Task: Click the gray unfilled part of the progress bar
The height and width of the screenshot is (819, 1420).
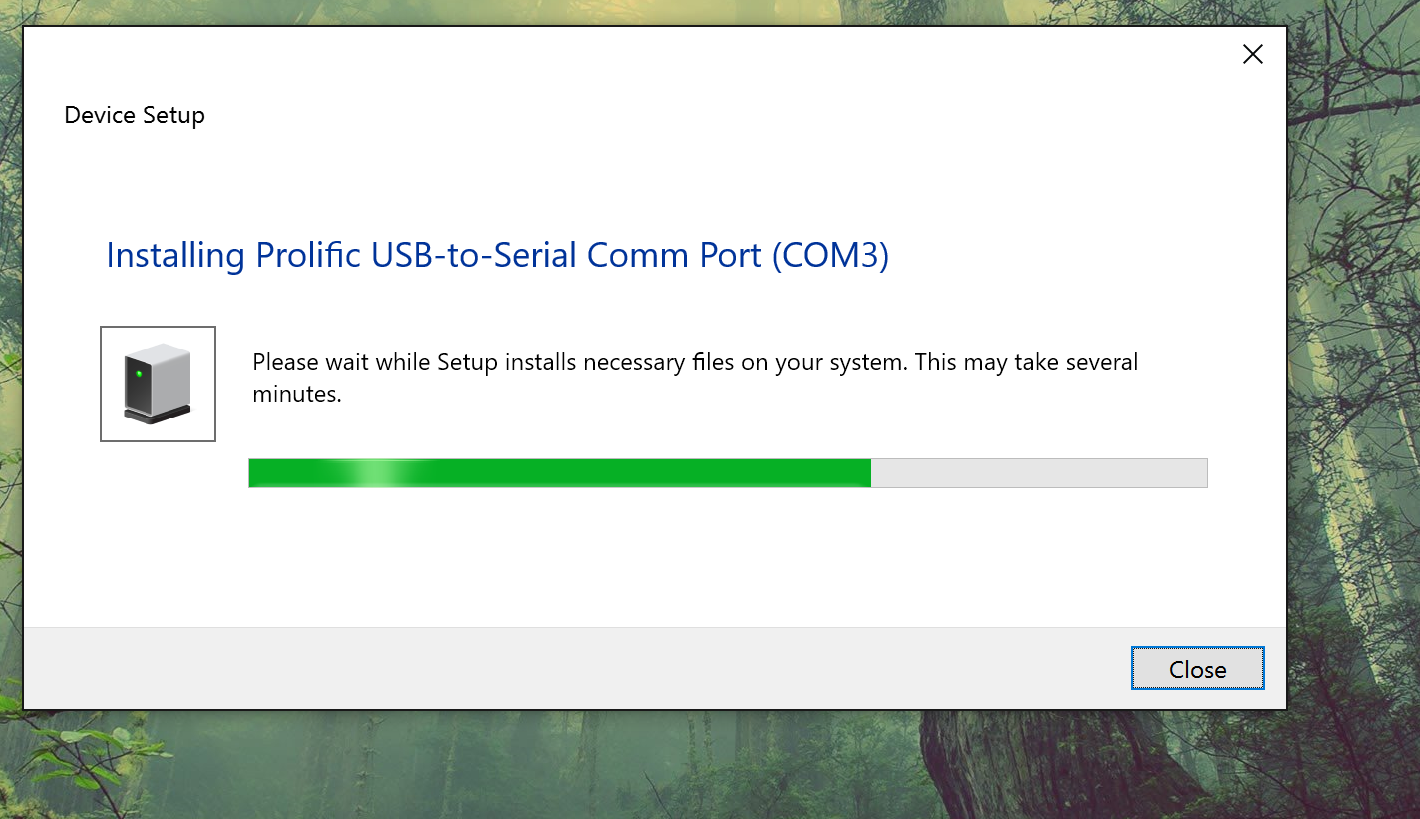Action: tap(1040, 473)
